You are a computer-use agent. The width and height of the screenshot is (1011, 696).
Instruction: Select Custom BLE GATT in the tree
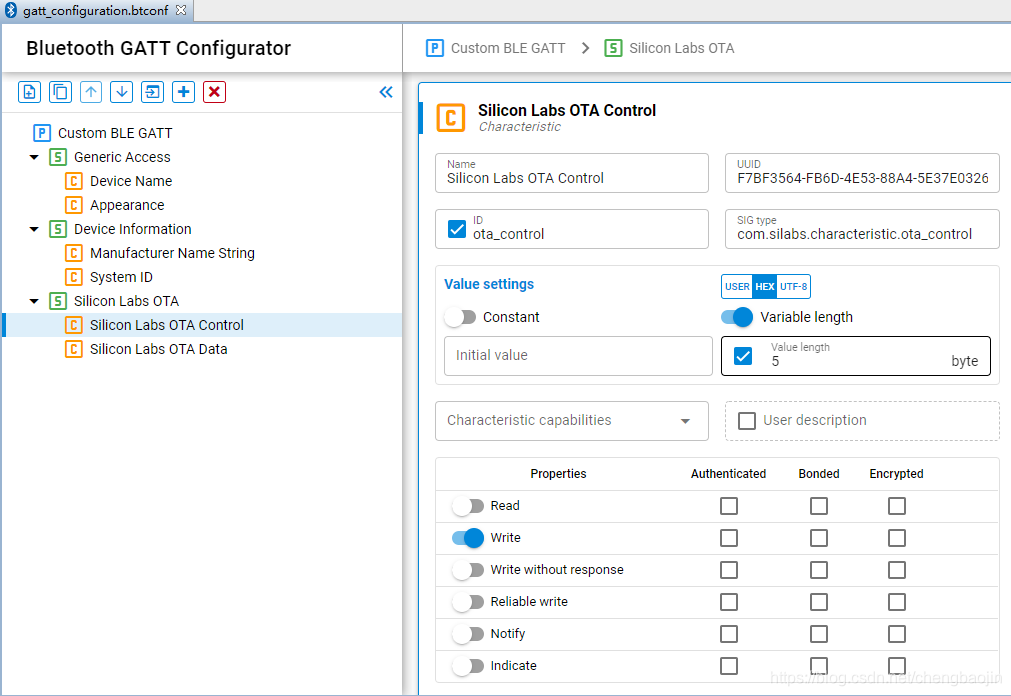click(x=115, y=133)
